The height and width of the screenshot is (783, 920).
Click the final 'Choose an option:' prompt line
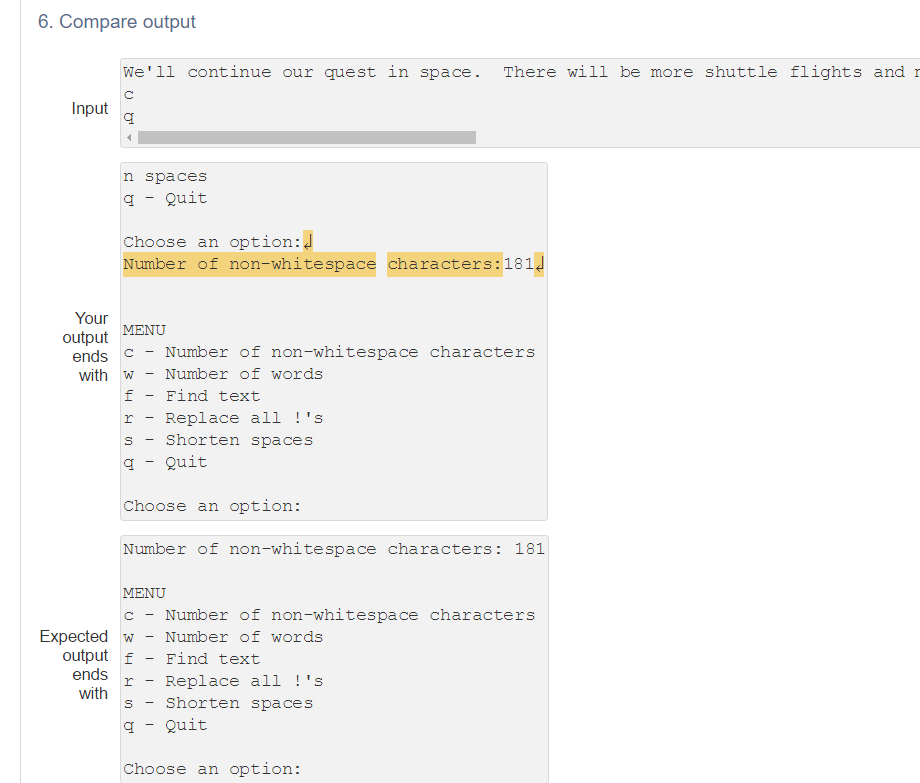pyautogui.click(x=207, y=768)
